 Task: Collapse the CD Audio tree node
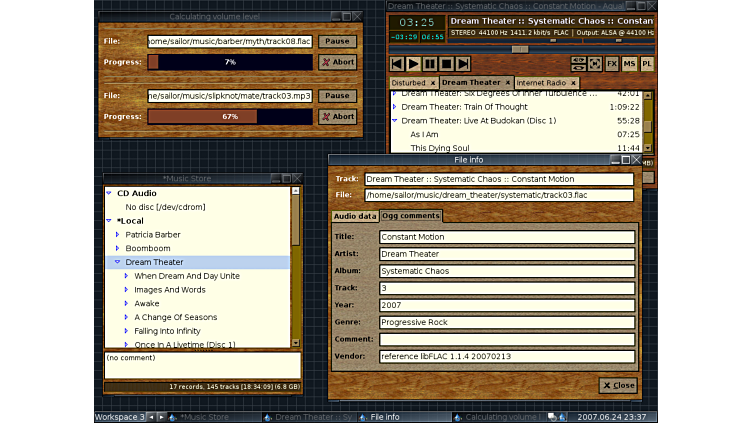[x=109, y=193]
